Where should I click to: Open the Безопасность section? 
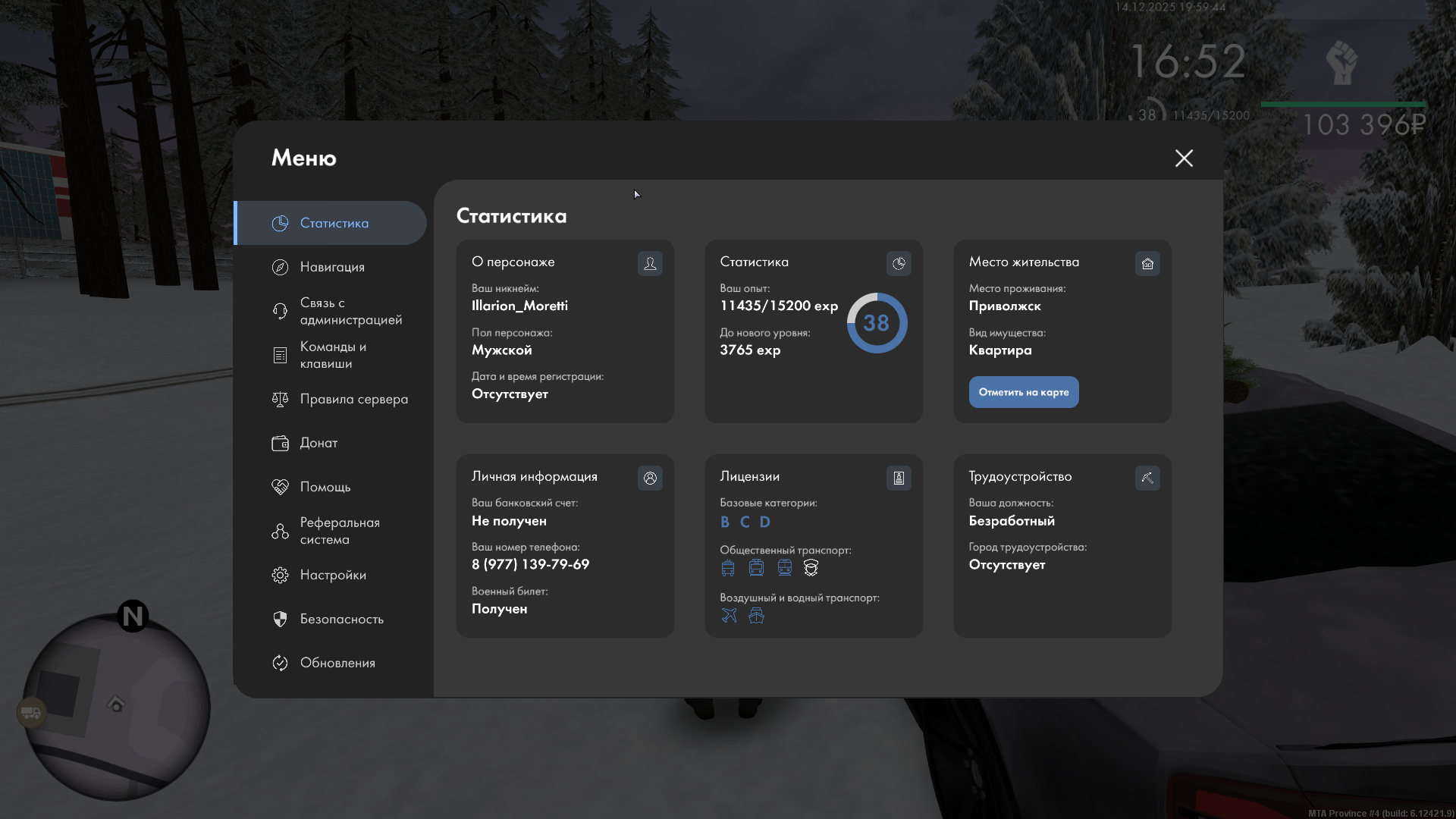coord(341,619)
